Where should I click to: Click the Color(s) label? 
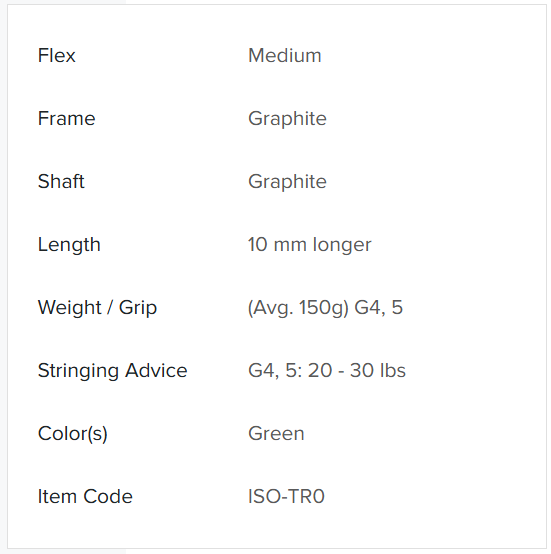pyautogui.click(x=72, y=434)
